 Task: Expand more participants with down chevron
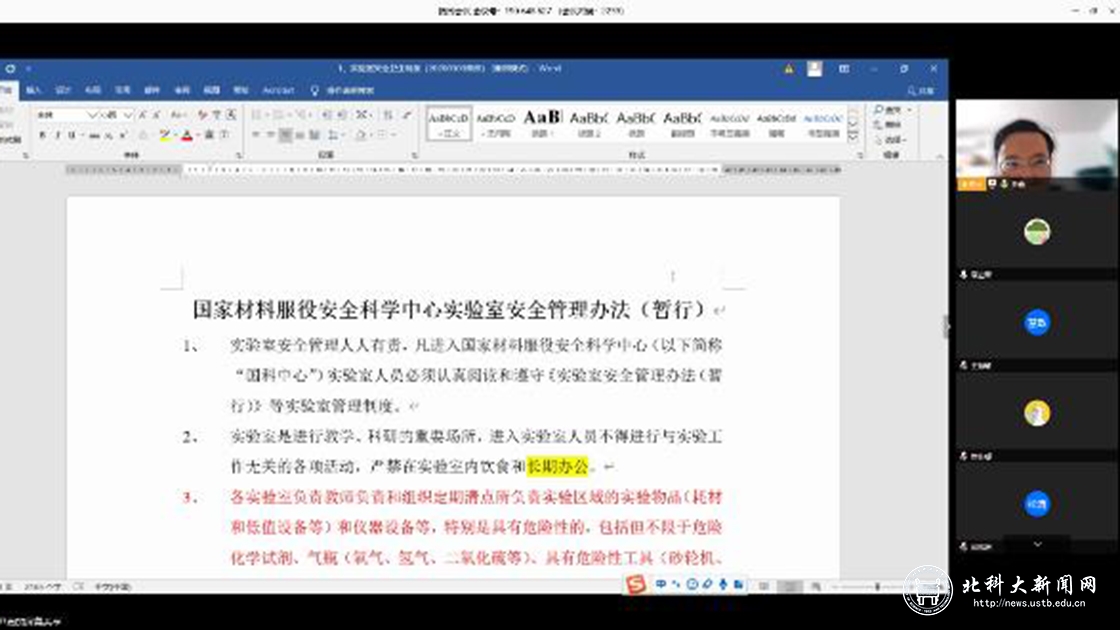tap(1037, 544)
